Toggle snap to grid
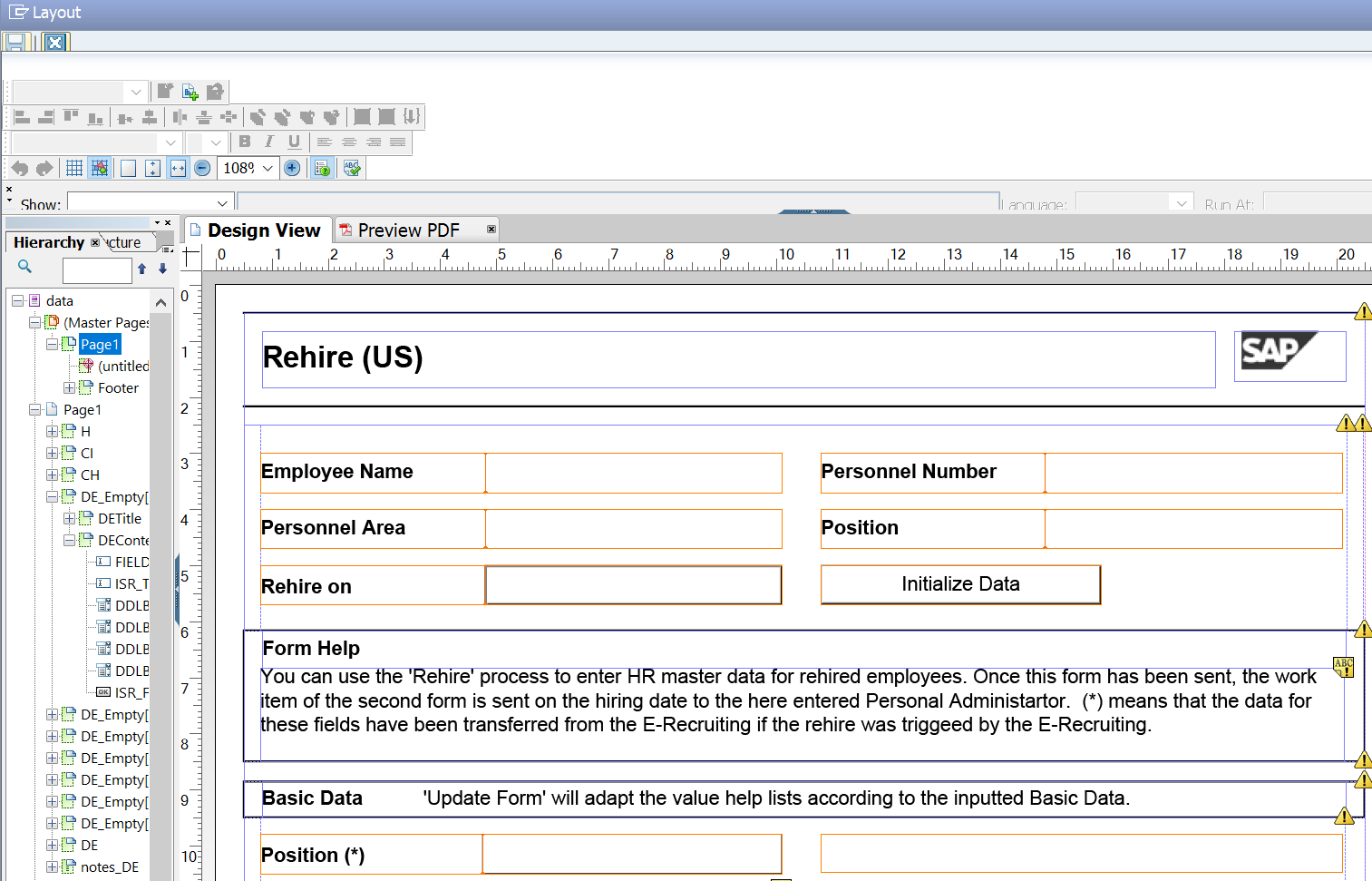1372x881 pixels. pyautogui.click(x=100, y=167)
